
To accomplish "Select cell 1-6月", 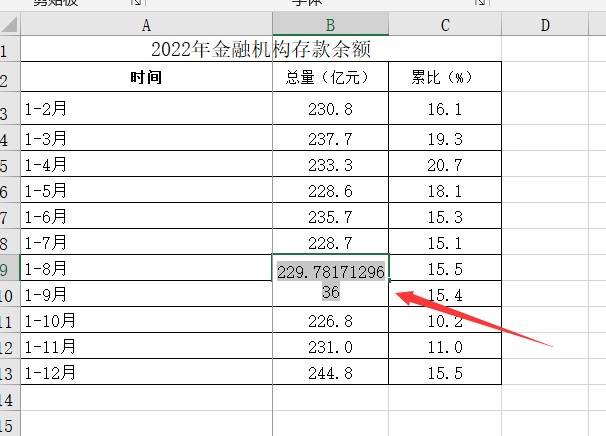I will [x=146, y=216].
